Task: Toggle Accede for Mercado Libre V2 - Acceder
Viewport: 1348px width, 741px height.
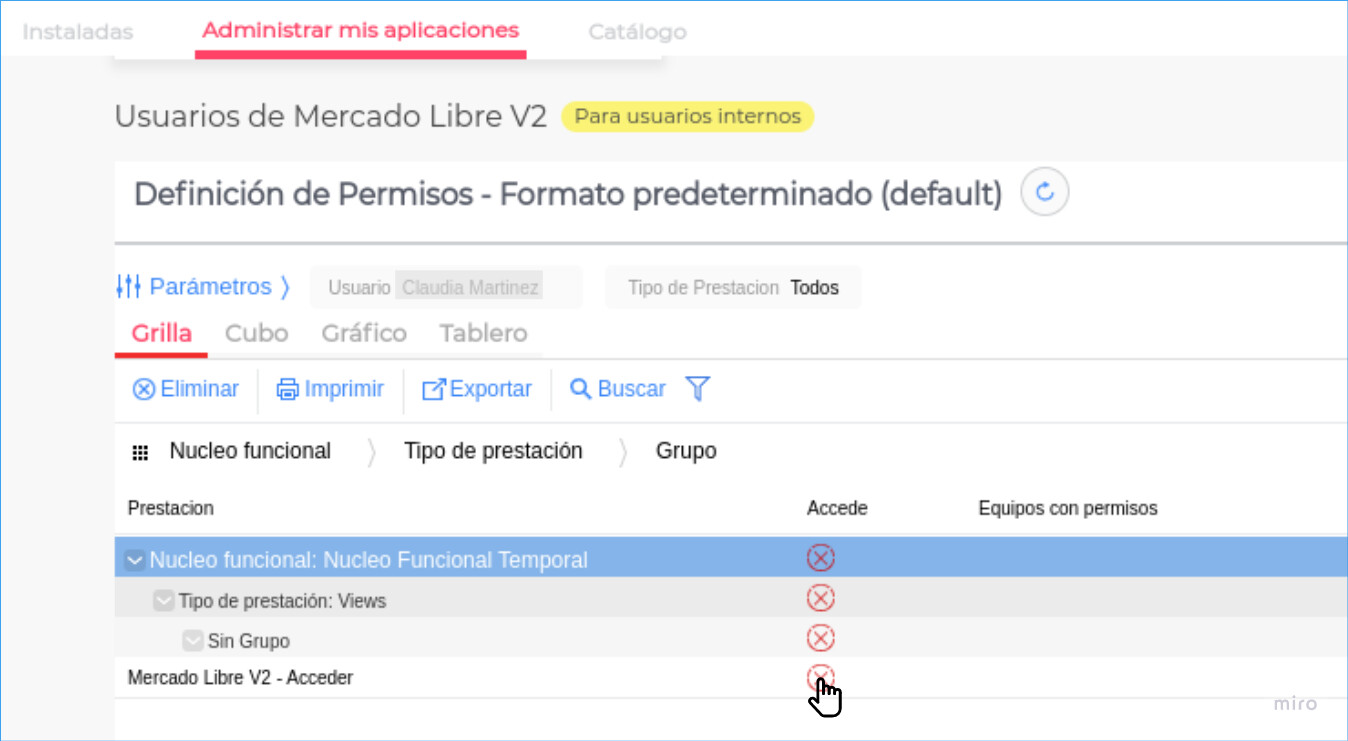Action: click(820, 677)
